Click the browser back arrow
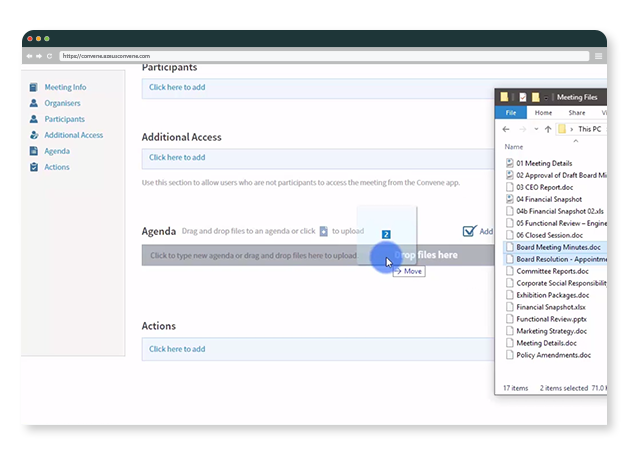Screen dimensions: 630x470 click(x=31, y=56)
